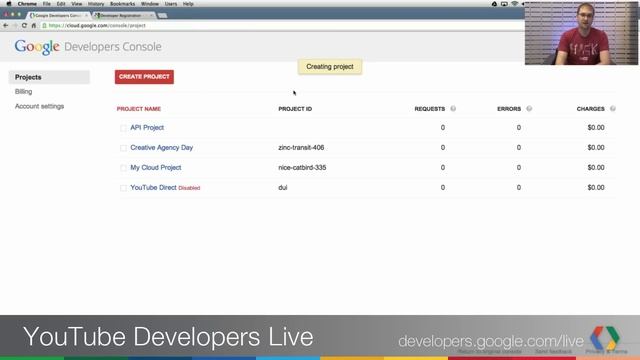
Task: Click the 'nice-catbird-335' project ID
Action: pyautogui.click(x=302, y=167)
